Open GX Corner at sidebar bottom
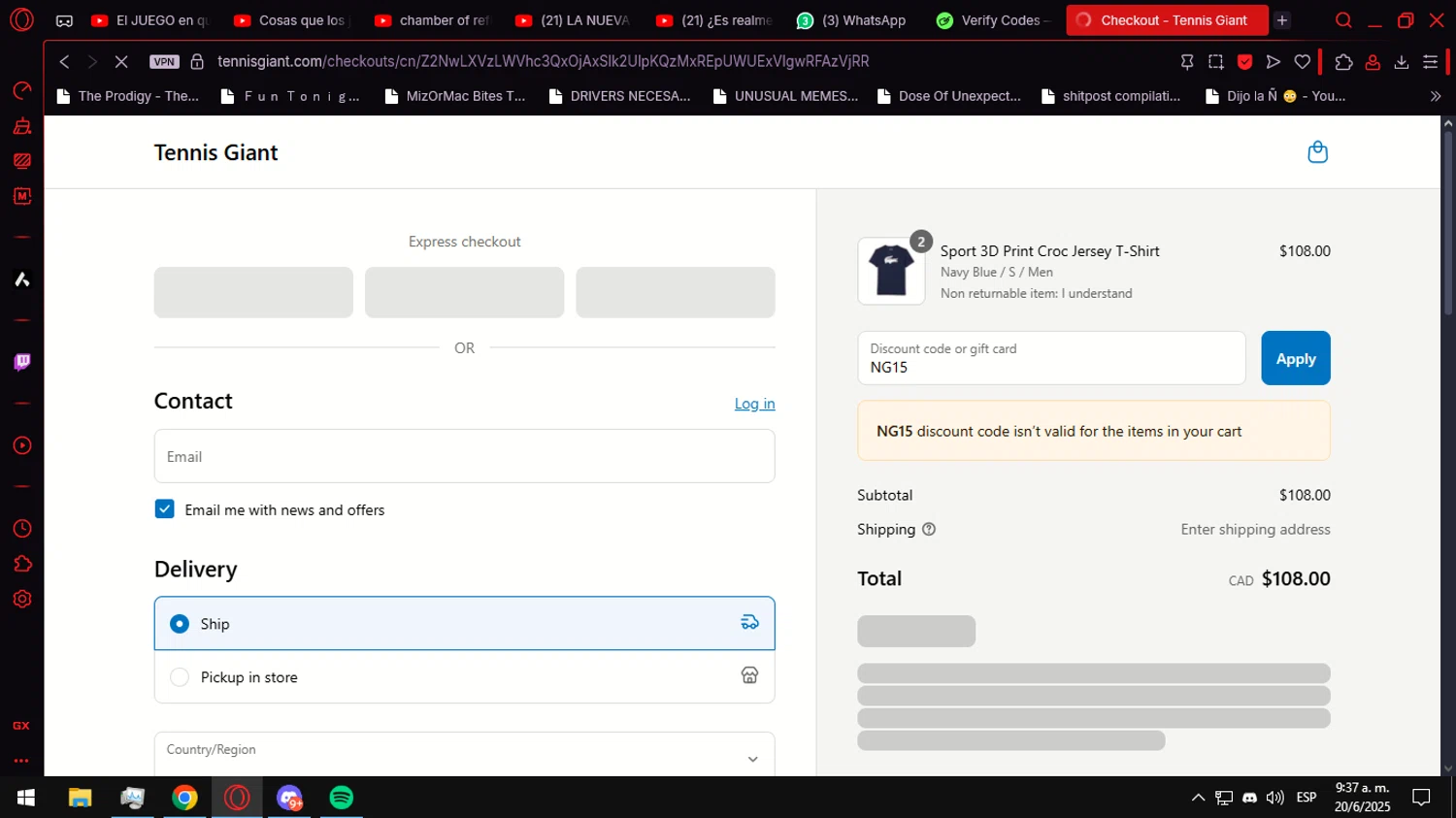Image resolution: width=1456 pixels, height=818 pixels. point(21,726)
